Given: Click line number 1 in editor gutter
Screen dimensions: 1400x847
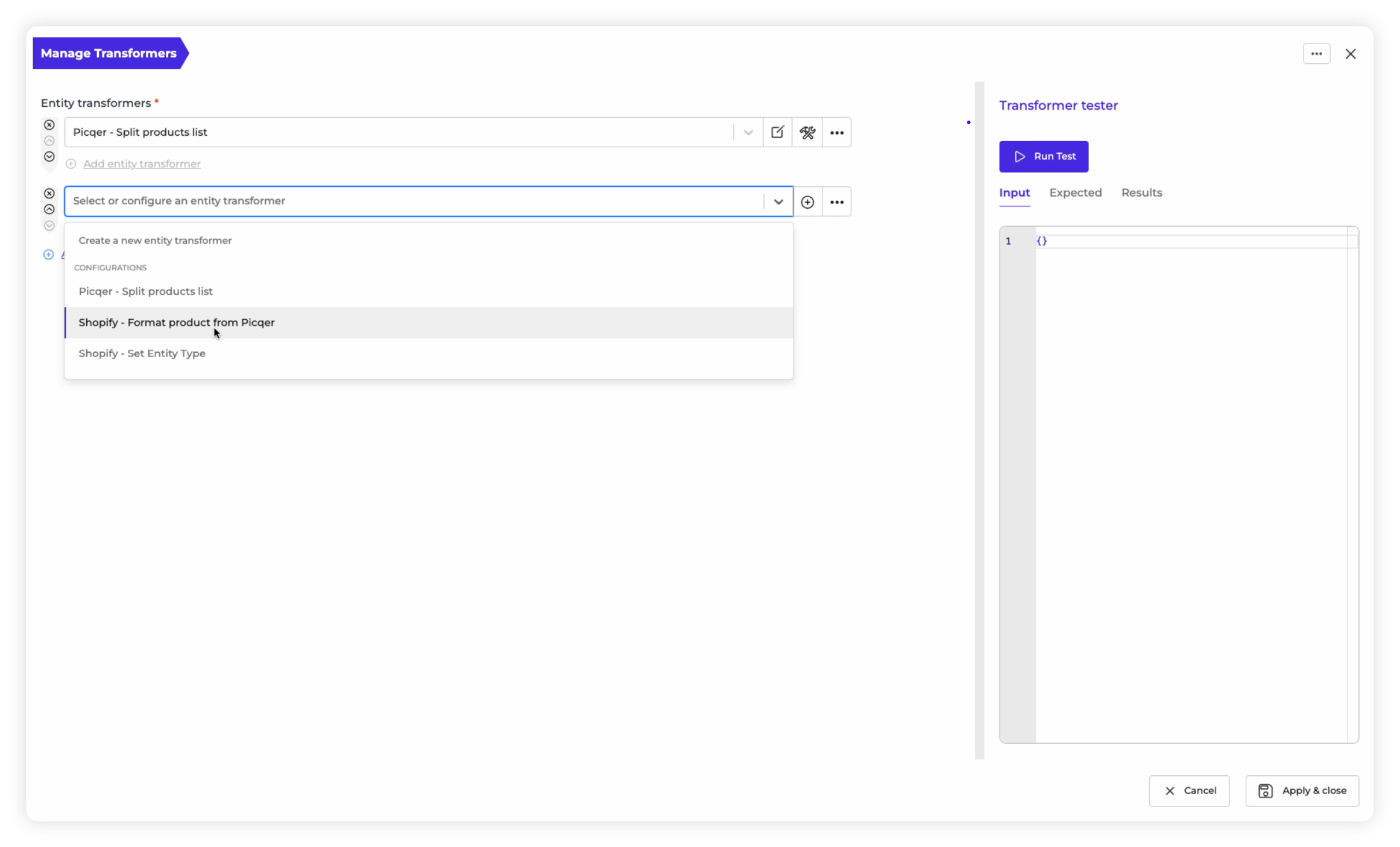Looking at the screenshot, I should [x=1008, y=241].
